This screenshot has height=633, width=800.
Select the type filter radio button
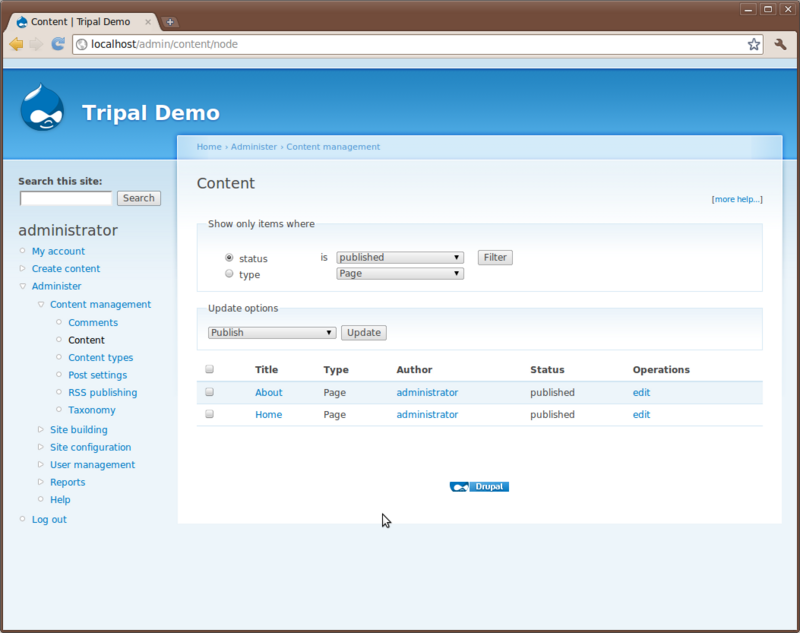pos(229,274)
